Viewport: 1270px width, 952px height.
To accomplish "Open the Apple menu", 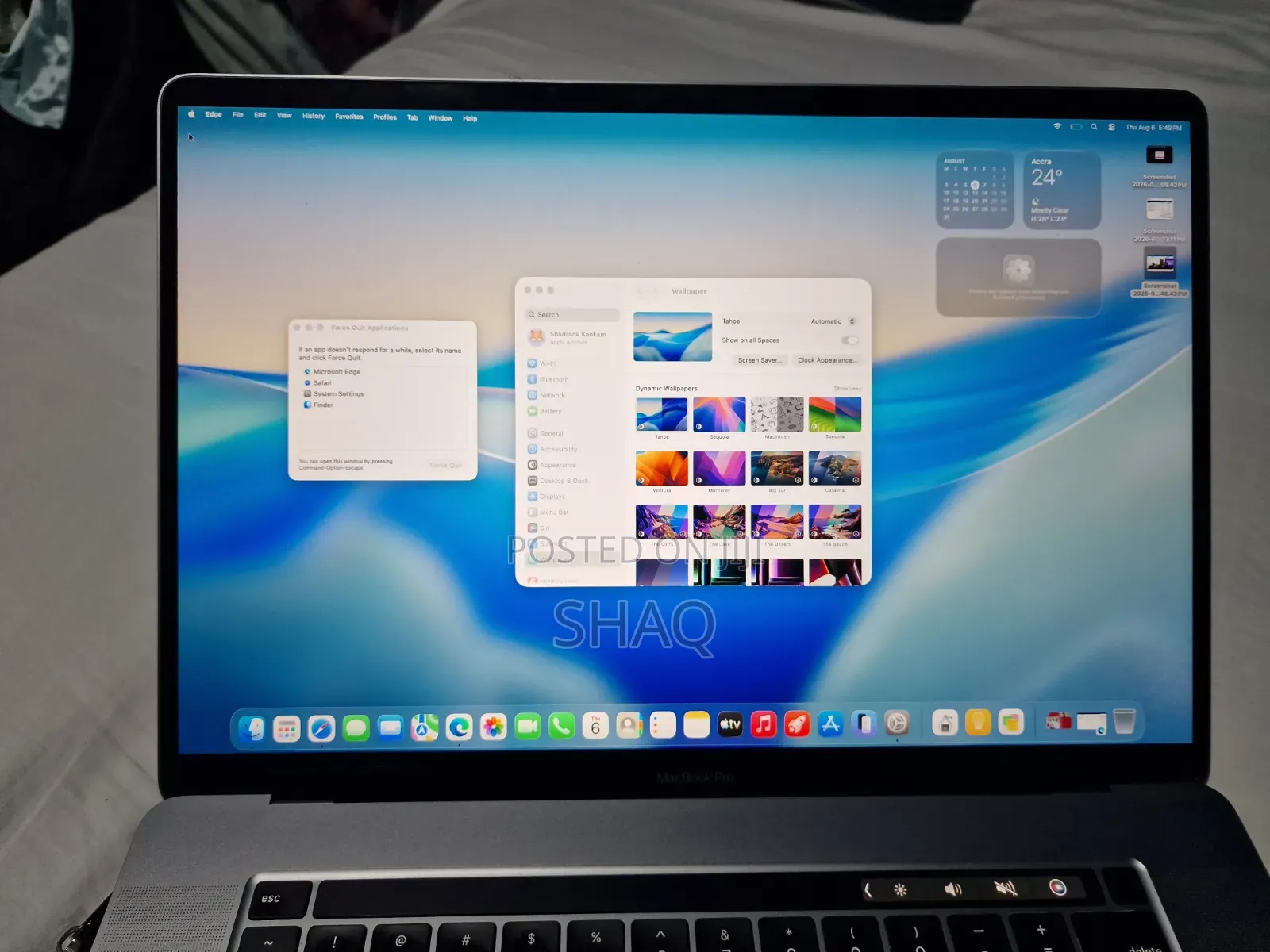I will point(191,114).
